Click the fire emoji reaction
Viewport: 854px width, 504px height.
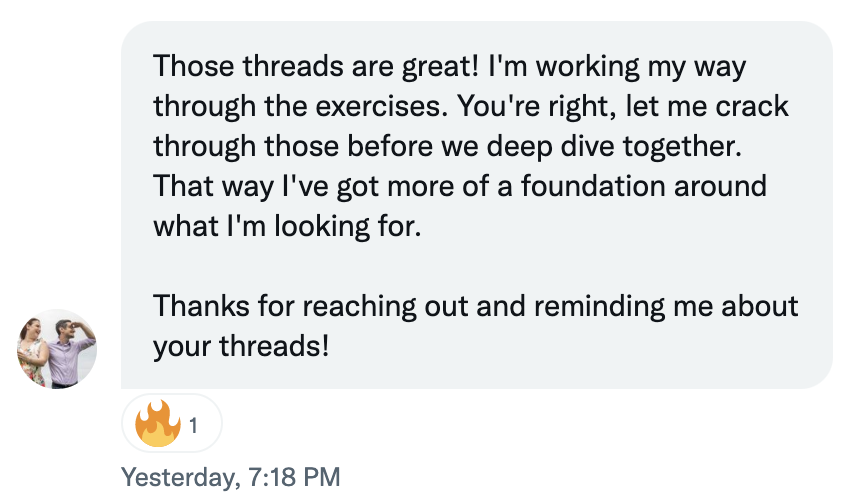(x=157, y=424)
